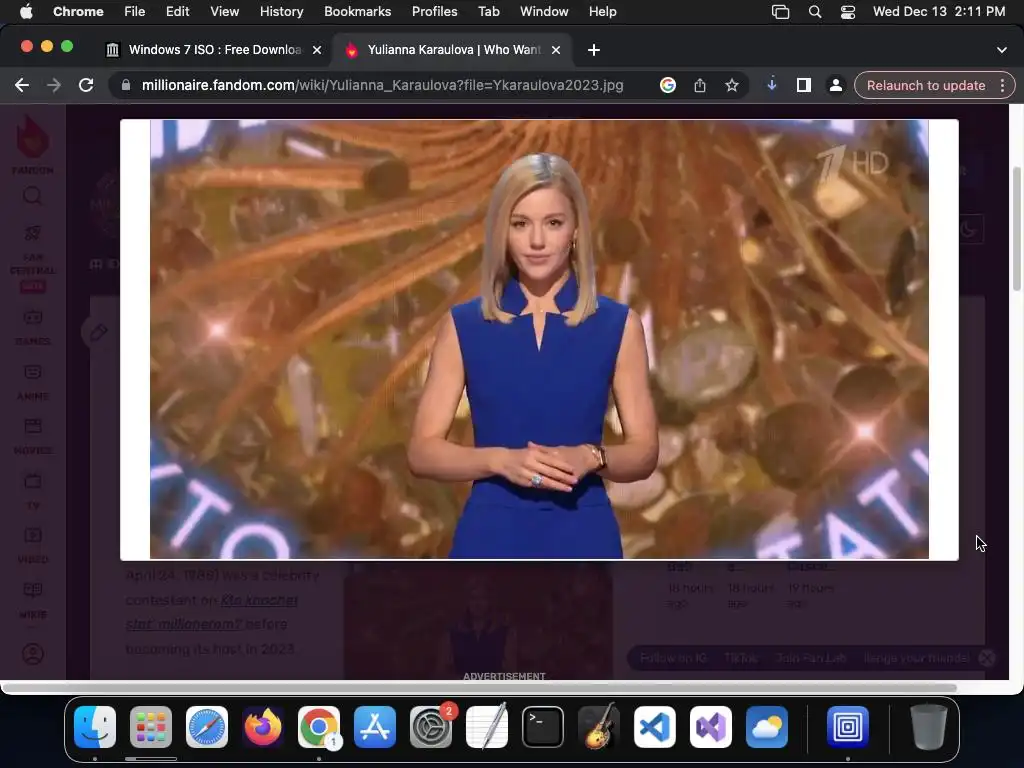Open Games in Fandom sidebar

coord(33,327)
